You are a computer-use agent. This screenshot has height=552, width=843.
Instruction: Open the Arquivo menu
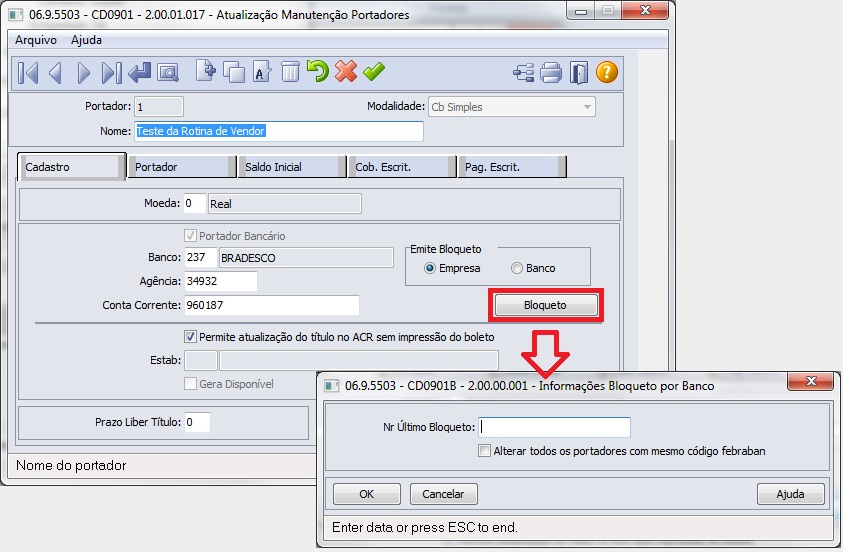pyautogui.click(x=35, y=40)
